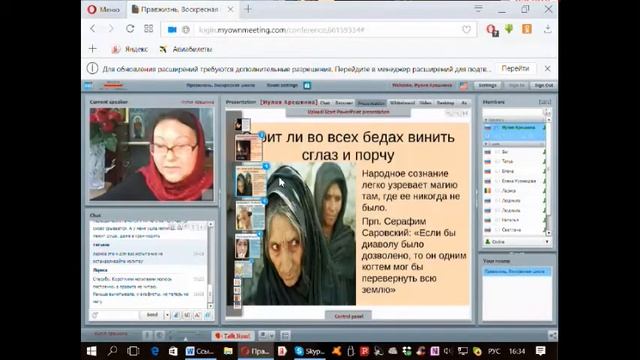Open the Online status dropdown
This screenshot has width=640, height=360.
tap(517, 242)
